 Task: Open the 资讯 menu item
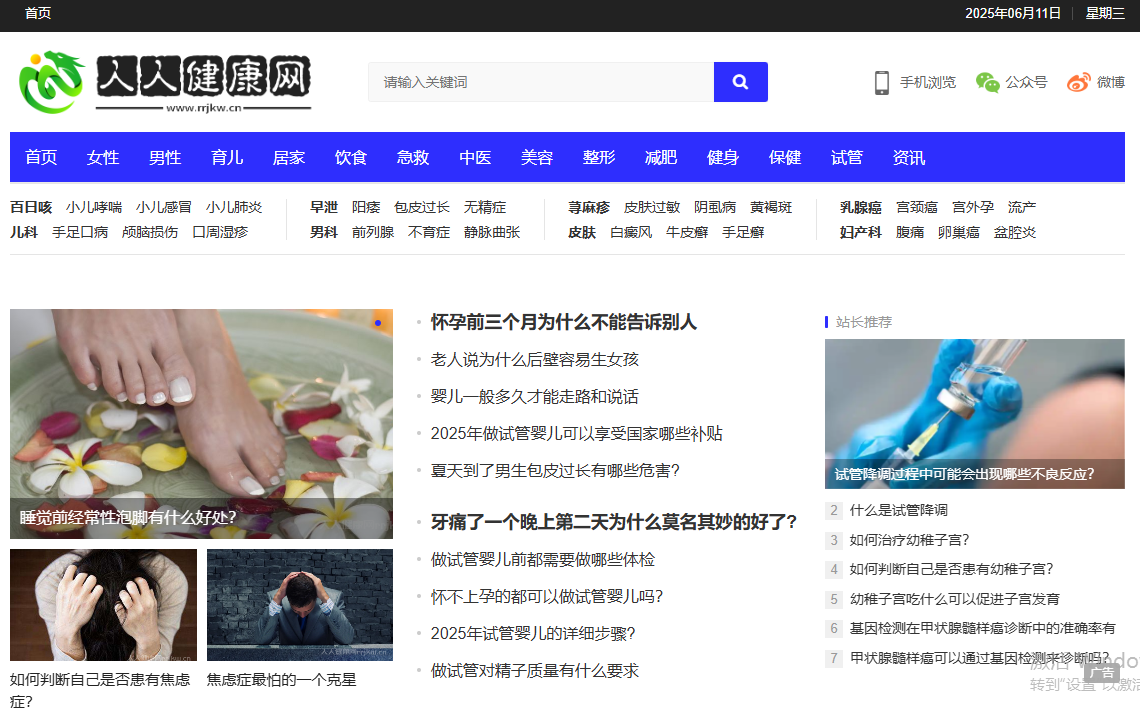click(908, 157)
